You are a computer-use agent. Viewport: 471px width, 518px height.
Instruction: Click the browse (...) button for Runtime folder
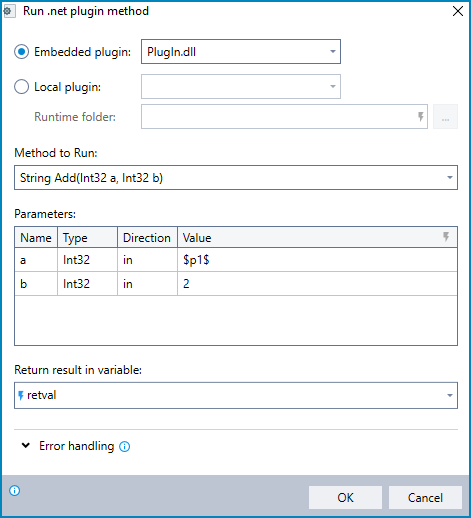(445, 117)
